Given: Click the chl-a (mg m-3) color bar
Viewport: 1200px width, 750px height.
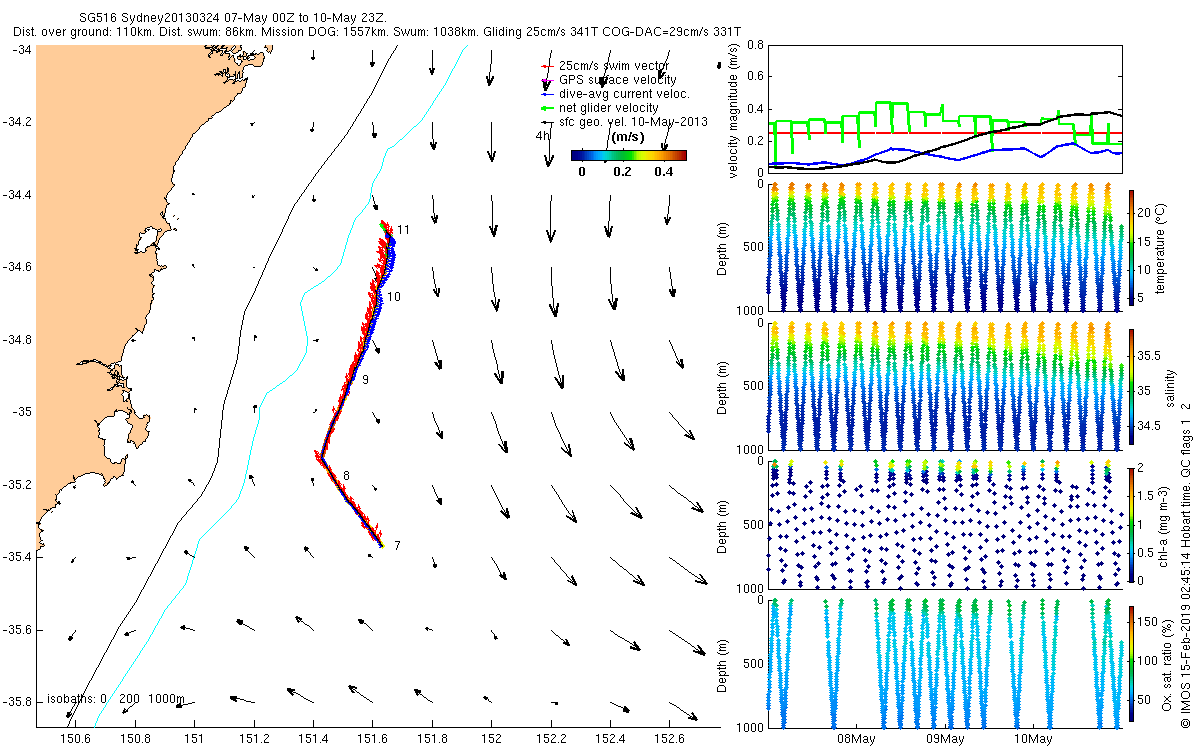Looking at the screenshot, I should 1131,524.
